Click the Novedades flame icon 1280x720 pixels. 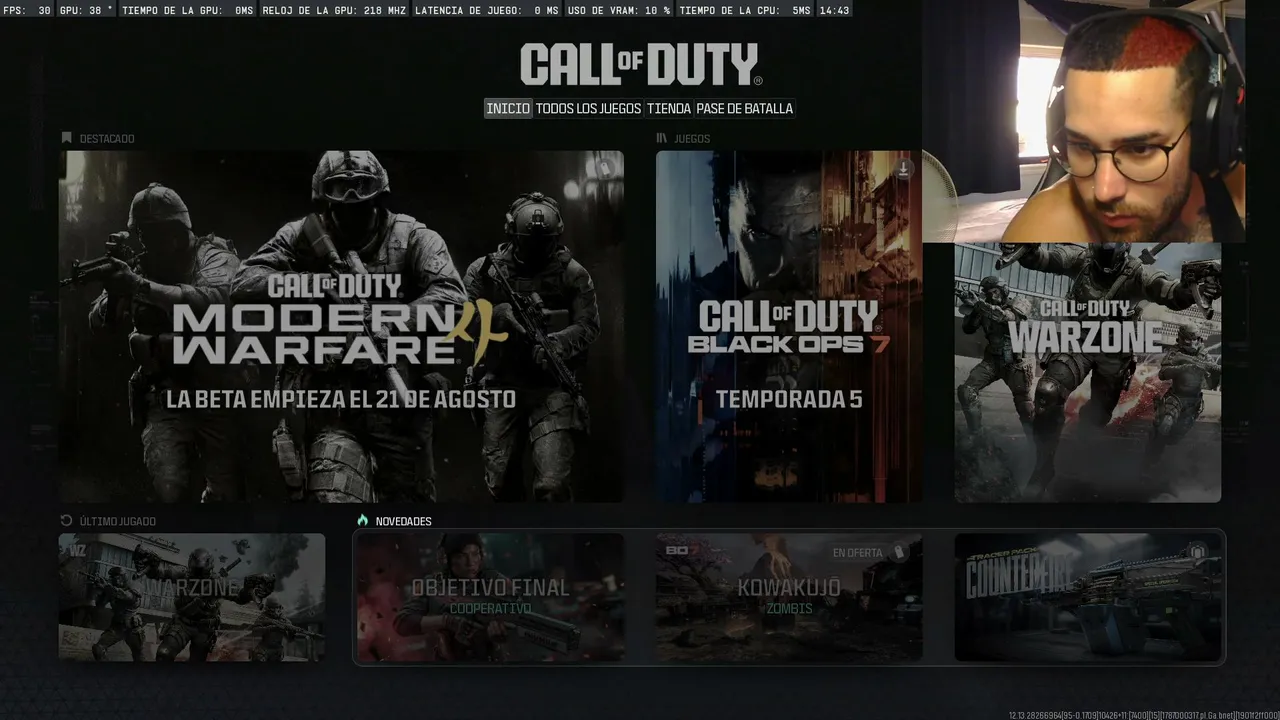(x=363, y=521)
